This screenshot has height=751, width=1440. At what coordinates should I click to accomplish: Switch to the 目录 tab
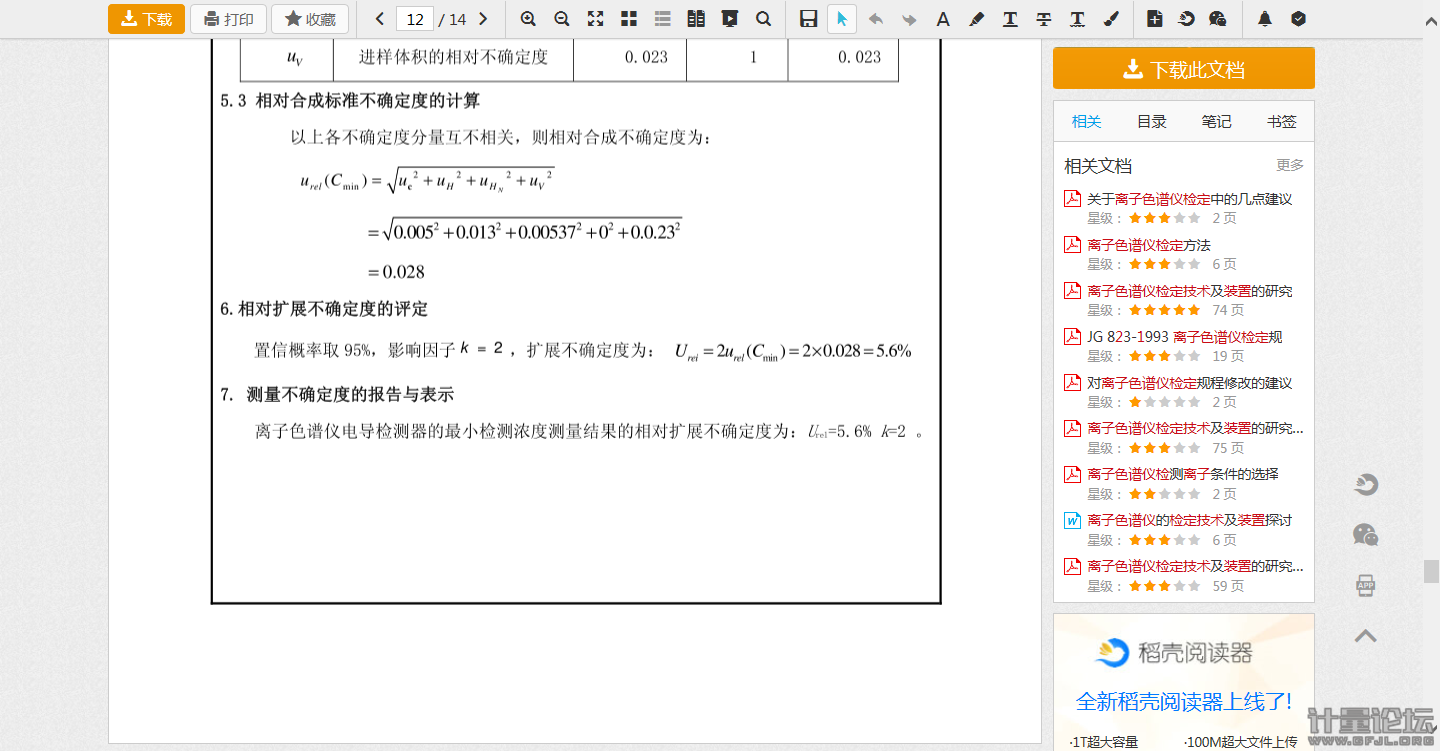click(x=1151, y=121)
